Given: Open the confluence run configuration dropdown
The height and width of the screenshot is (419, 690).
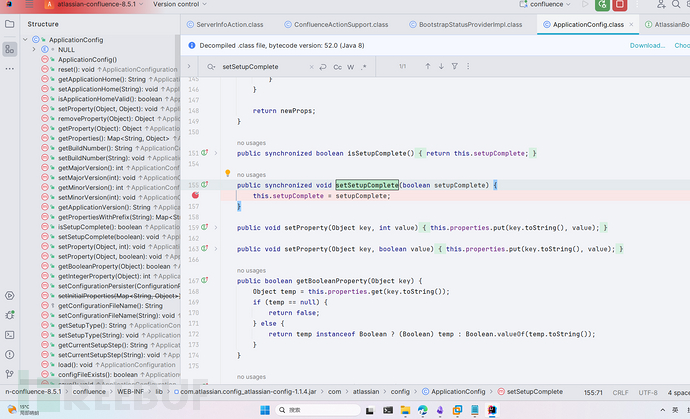Looking at the screenshot, I should tap(545, 4).
